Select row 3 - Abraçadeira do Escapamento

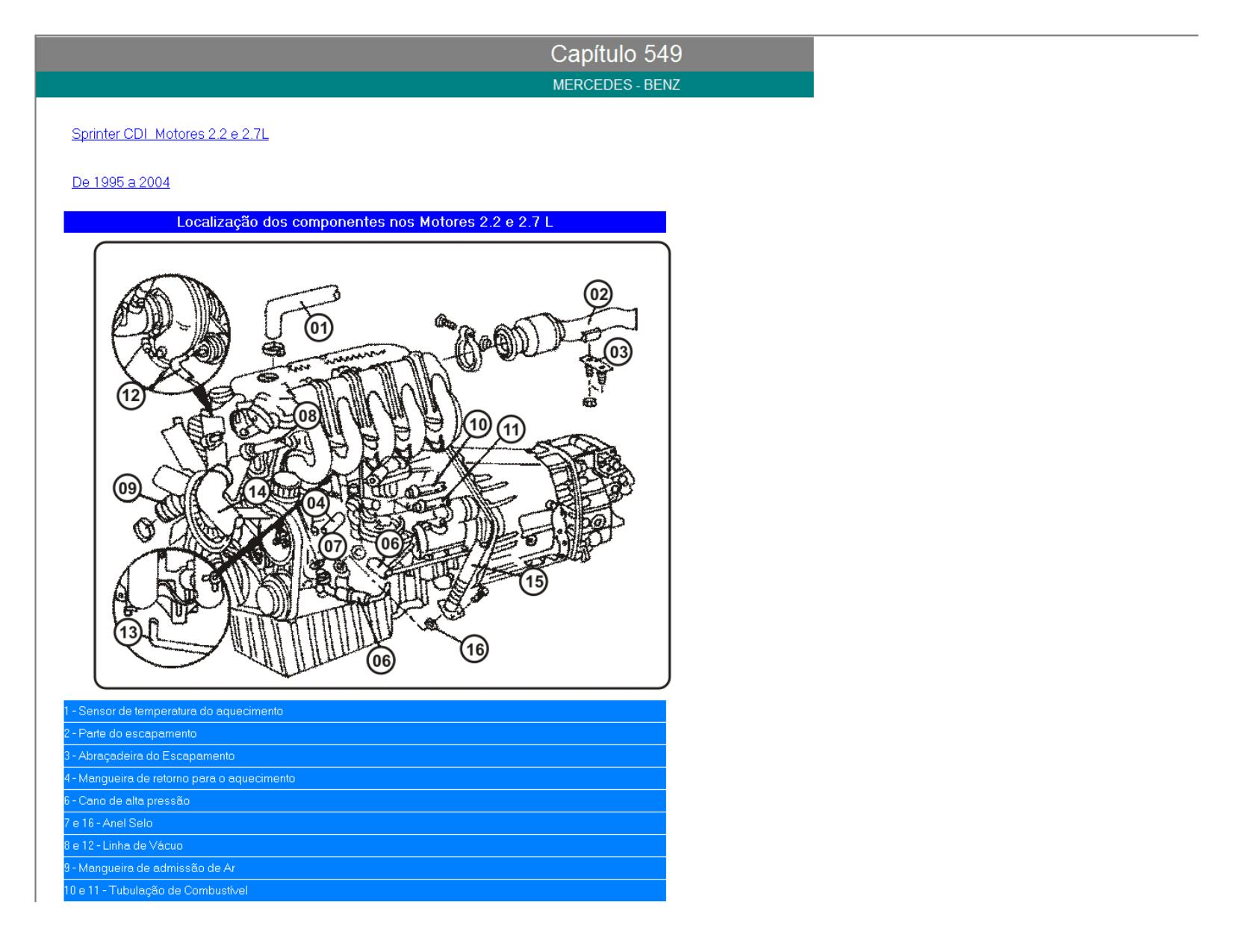pyautogui.click(x=364, y=756)
